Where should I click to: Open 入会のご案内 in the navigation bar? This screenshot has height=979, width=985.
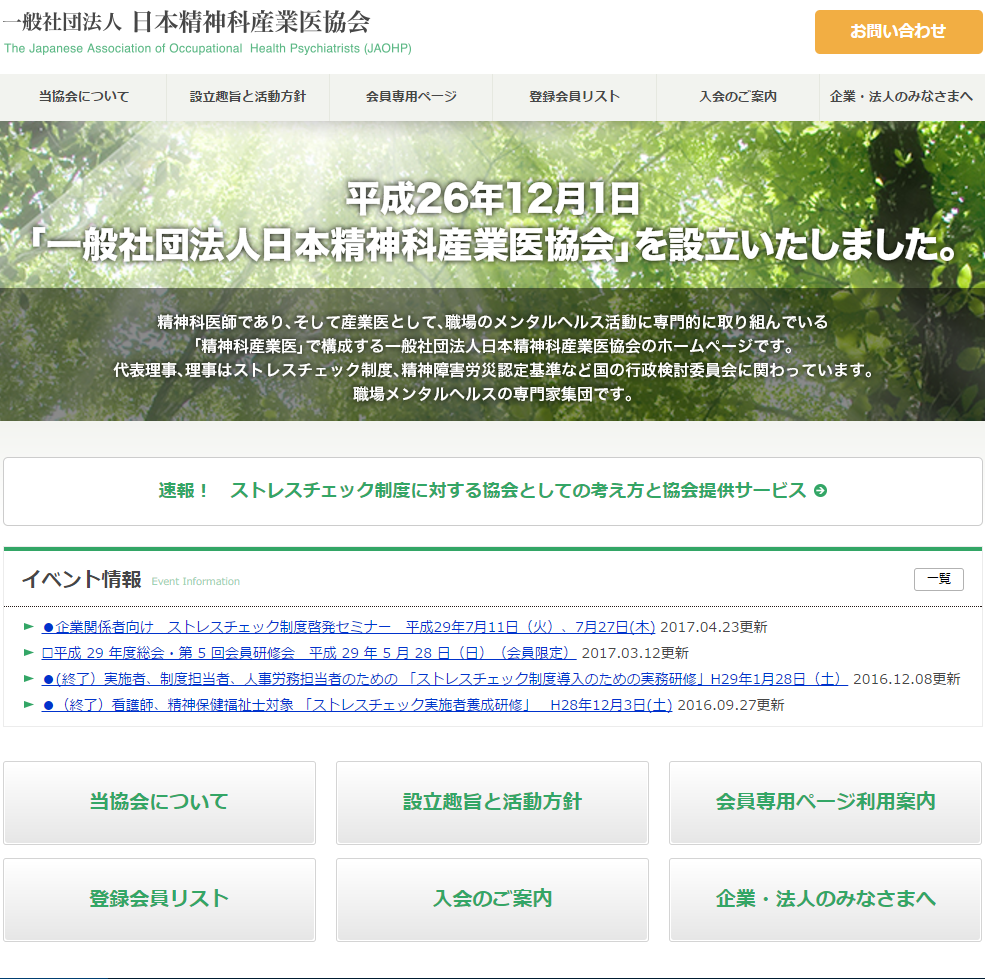(738, 97)
